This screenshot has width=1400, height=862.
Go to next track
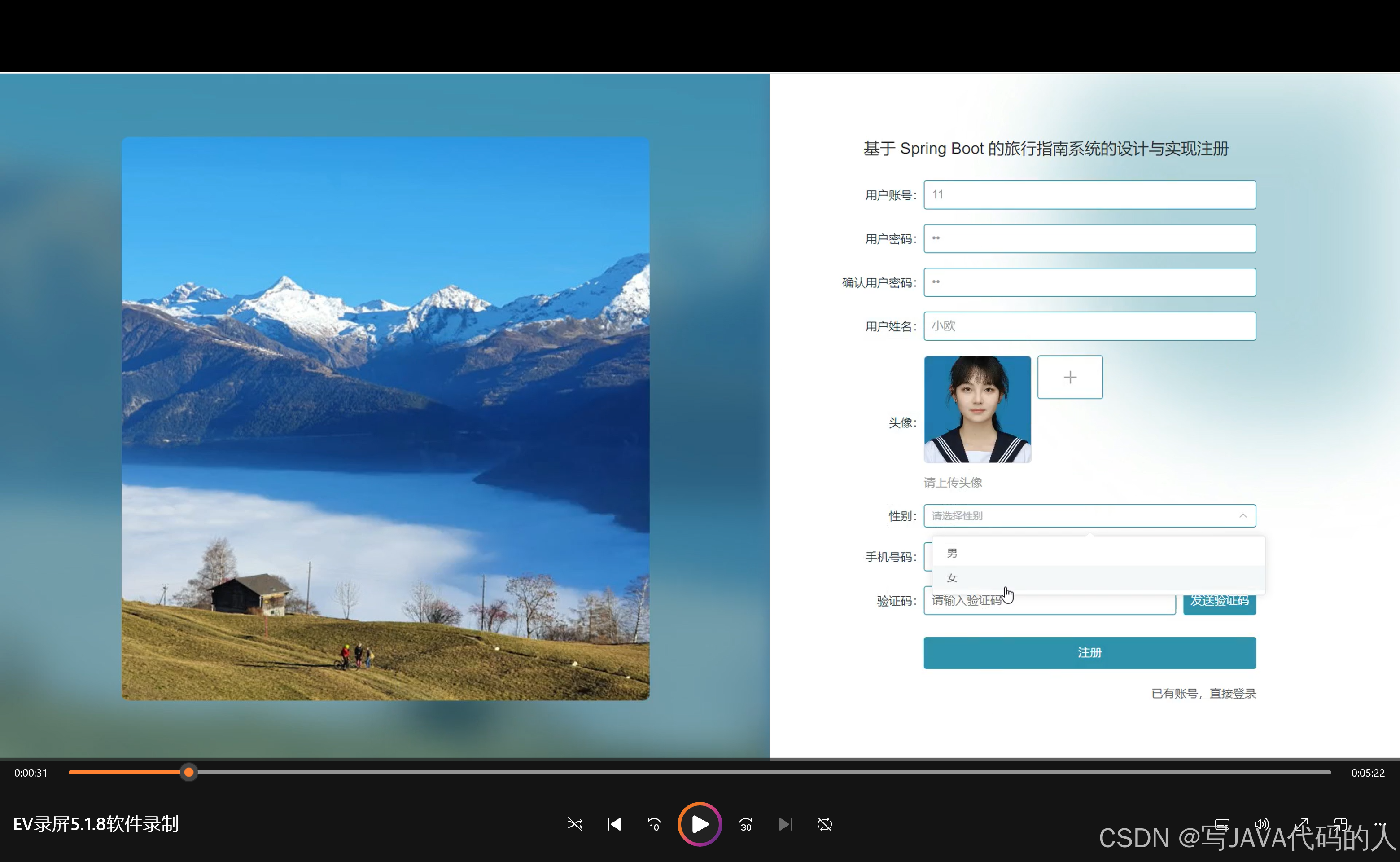pos(785,824)
